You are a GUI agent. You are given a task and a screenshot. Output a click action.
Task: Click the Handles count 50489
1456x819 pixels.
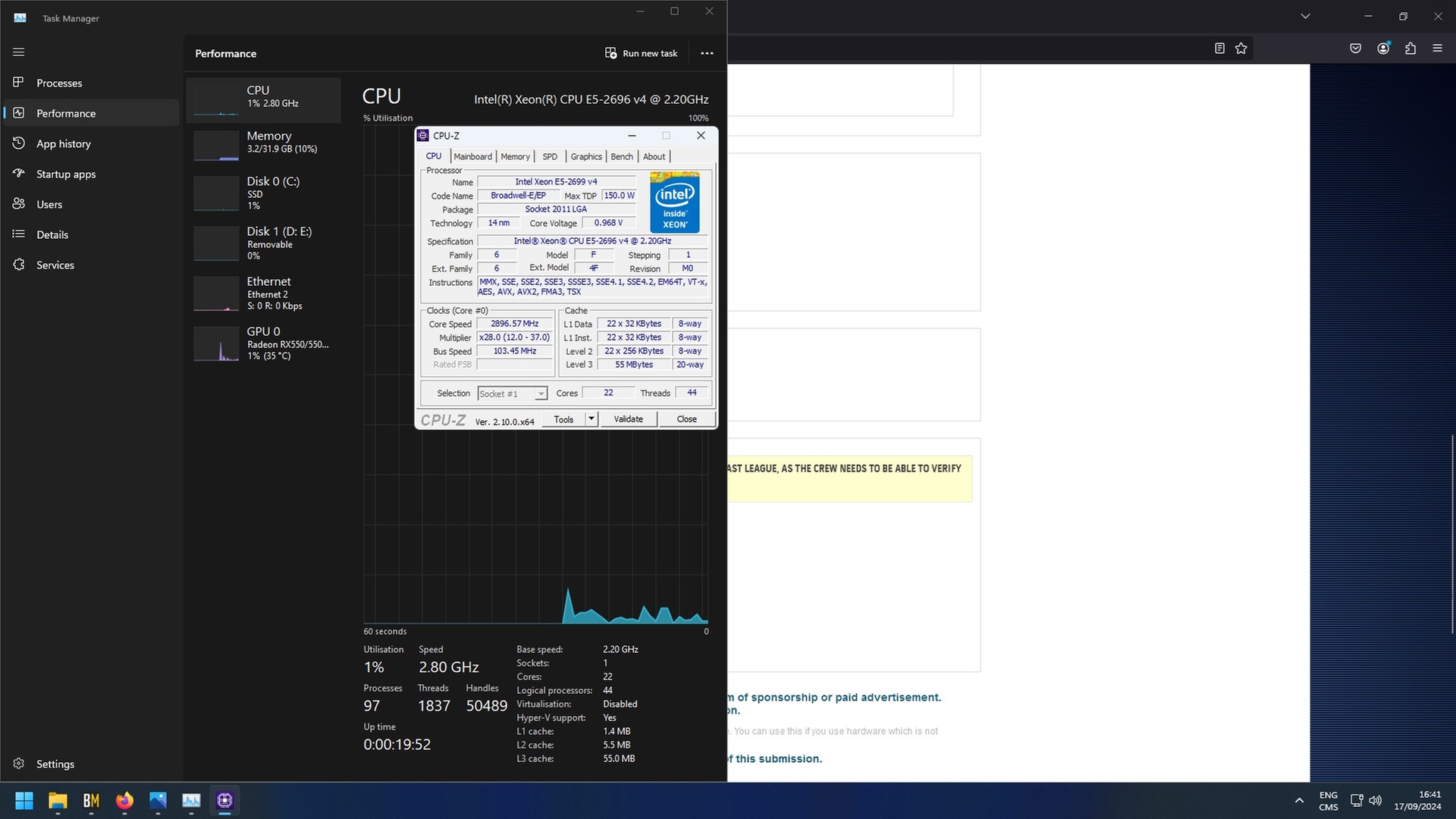pyautogui.click(x=487, y=706)
